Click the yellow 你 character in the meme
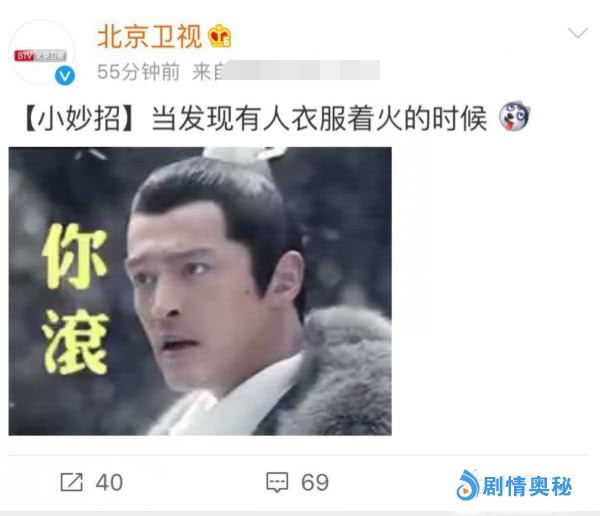This screenshot has height=516, width=600. coord(75,256)
